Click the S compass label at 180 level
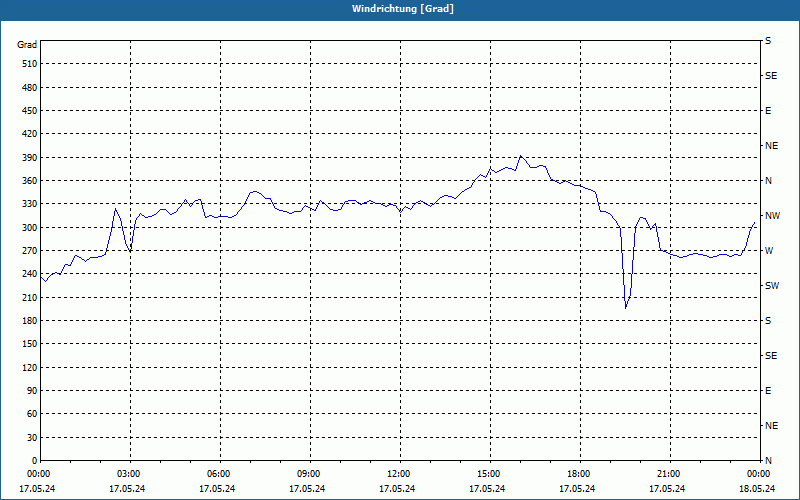 point(768,321)
